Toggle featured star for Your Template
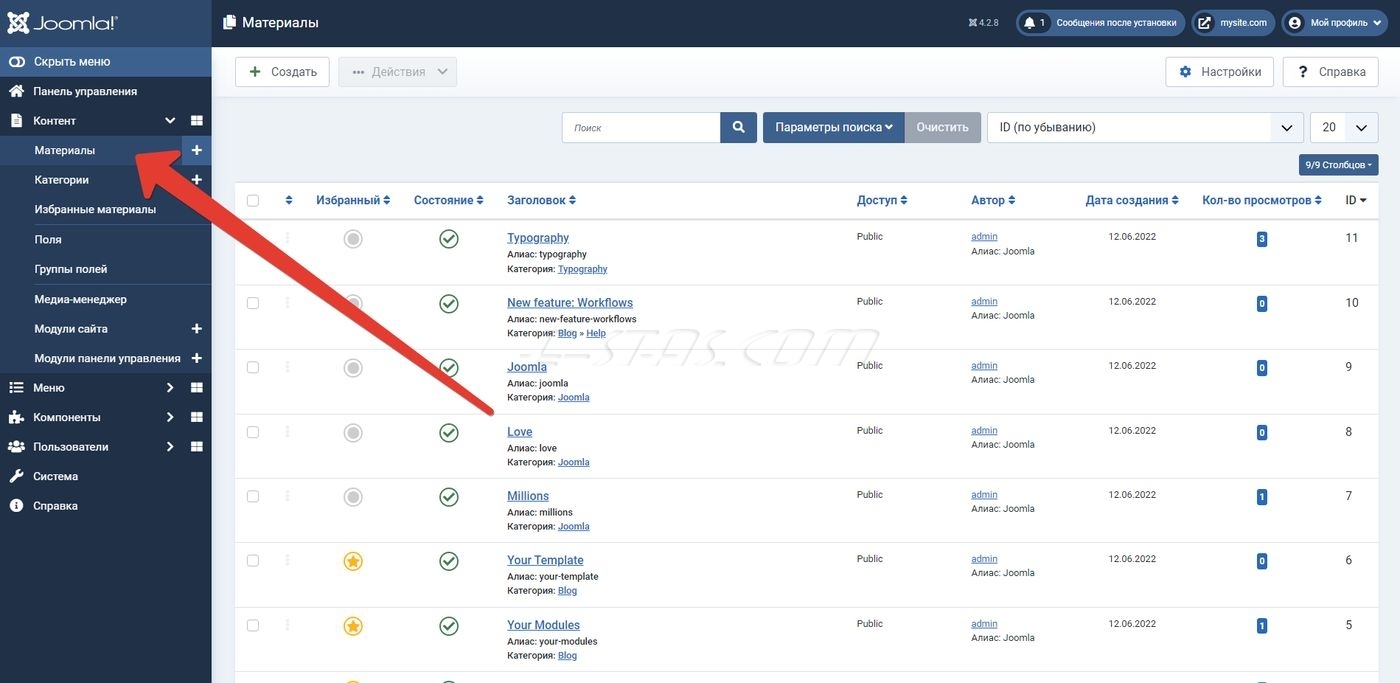Screen dimensions: 1400x683 [353, 561]
